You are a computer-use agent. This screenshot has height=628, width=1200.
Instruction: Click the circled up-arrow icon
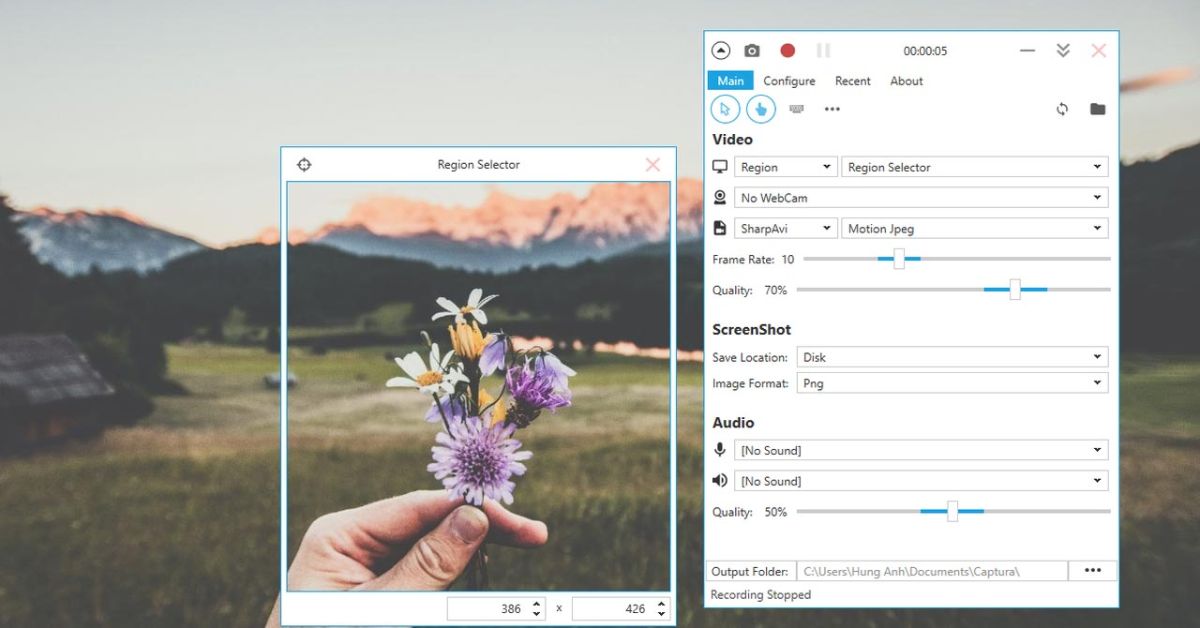pyautogui.click(x=720, y=51)
